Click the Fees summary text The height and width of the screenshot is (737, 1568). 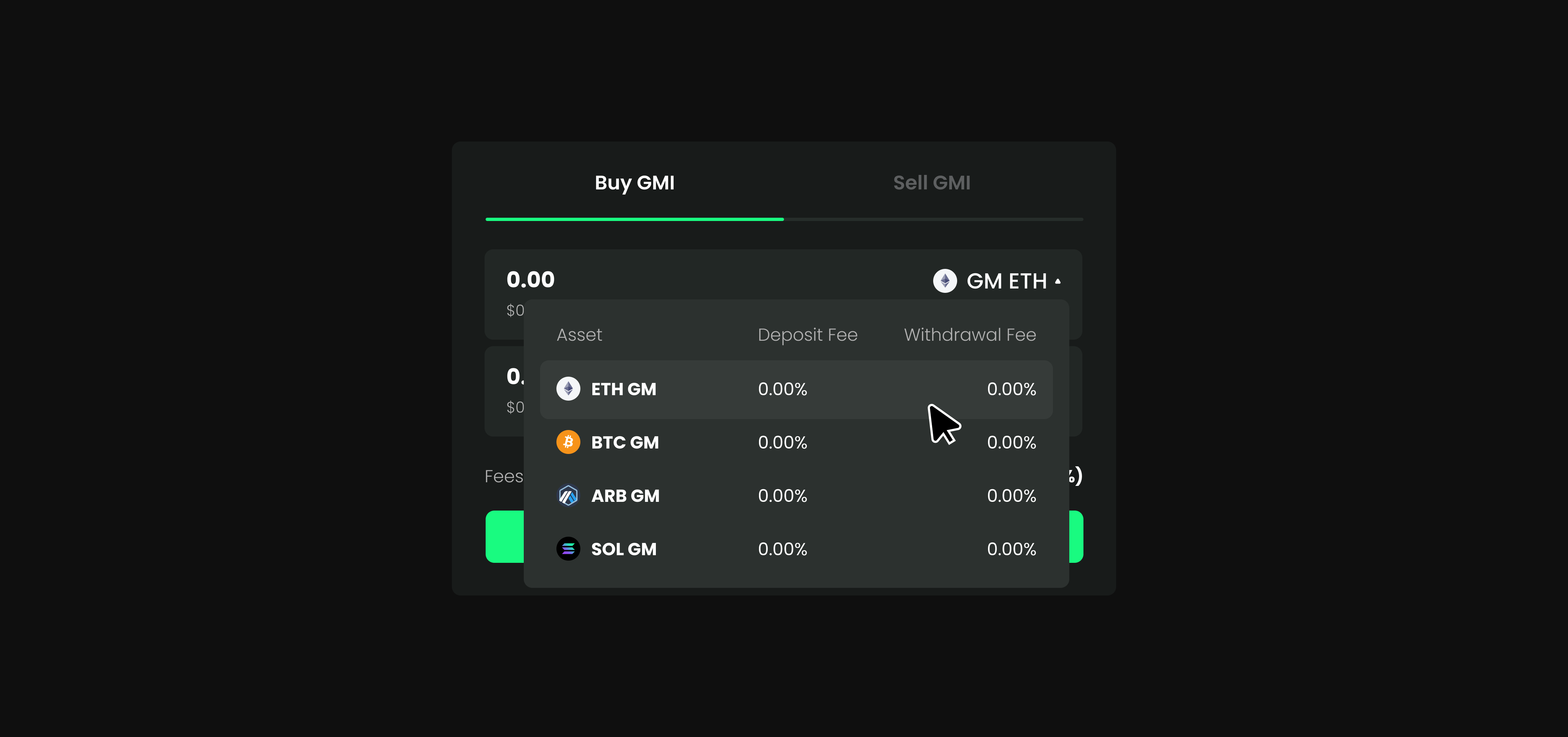pyautogui.click(x=504, y=475)
